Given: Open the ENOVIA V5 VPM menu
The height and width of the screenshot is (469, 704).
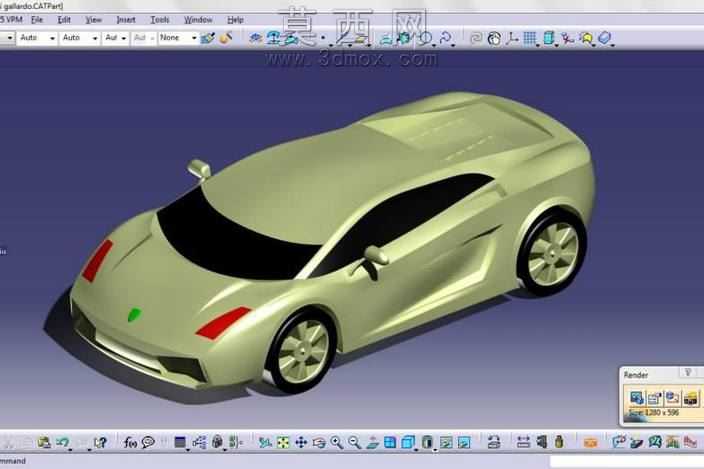Looking at the screenshot, I should (x=11, y=20).
